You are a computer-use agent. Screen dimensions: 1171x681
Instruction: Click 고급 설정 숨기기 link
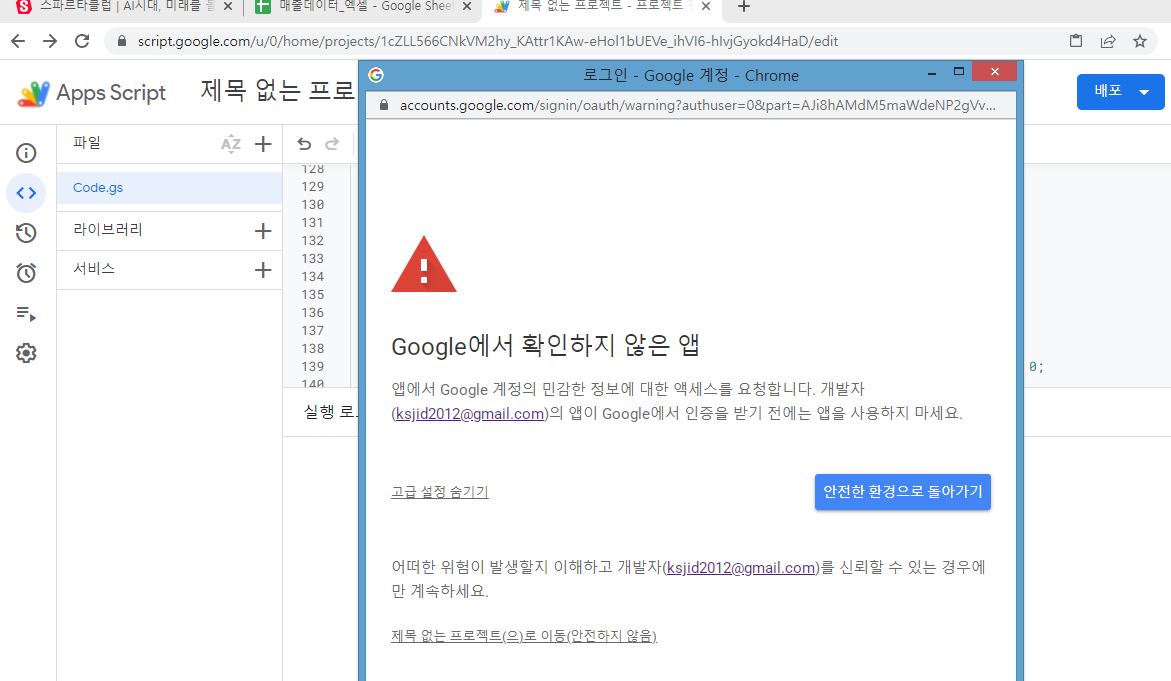[x=440, y=492]
